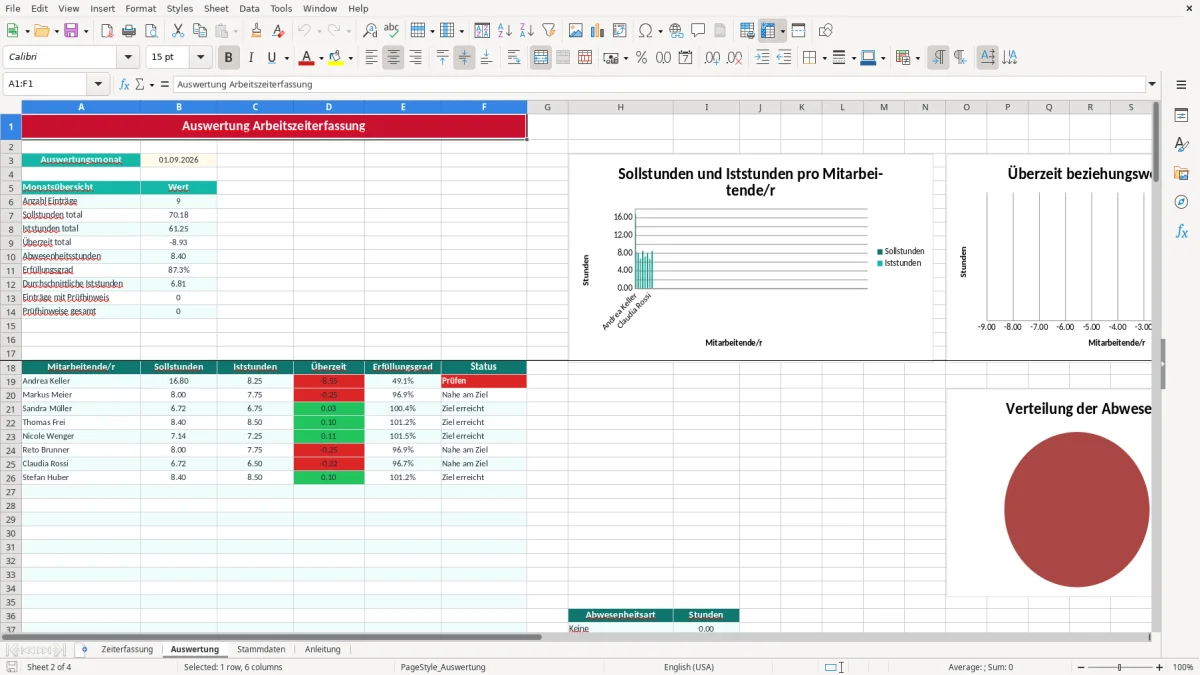The image size is (1200, 675).
Task: Open the Function Wizard fx icon
Action: tap(124, 85)
